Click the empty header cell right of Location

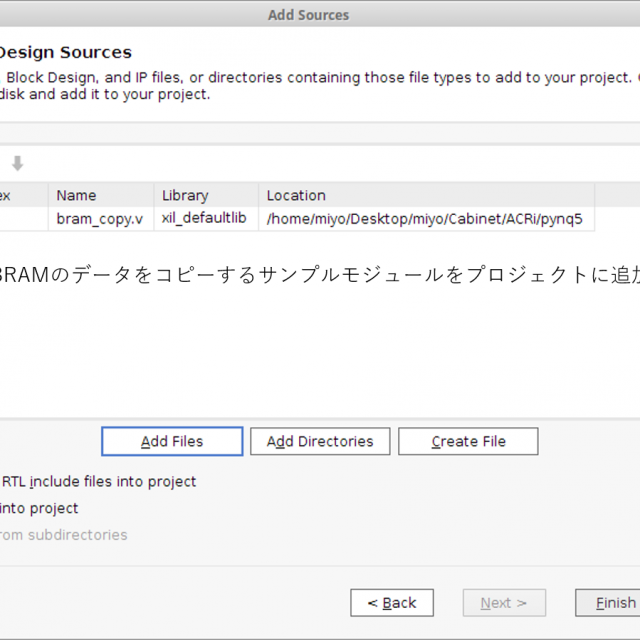(616, 195)
